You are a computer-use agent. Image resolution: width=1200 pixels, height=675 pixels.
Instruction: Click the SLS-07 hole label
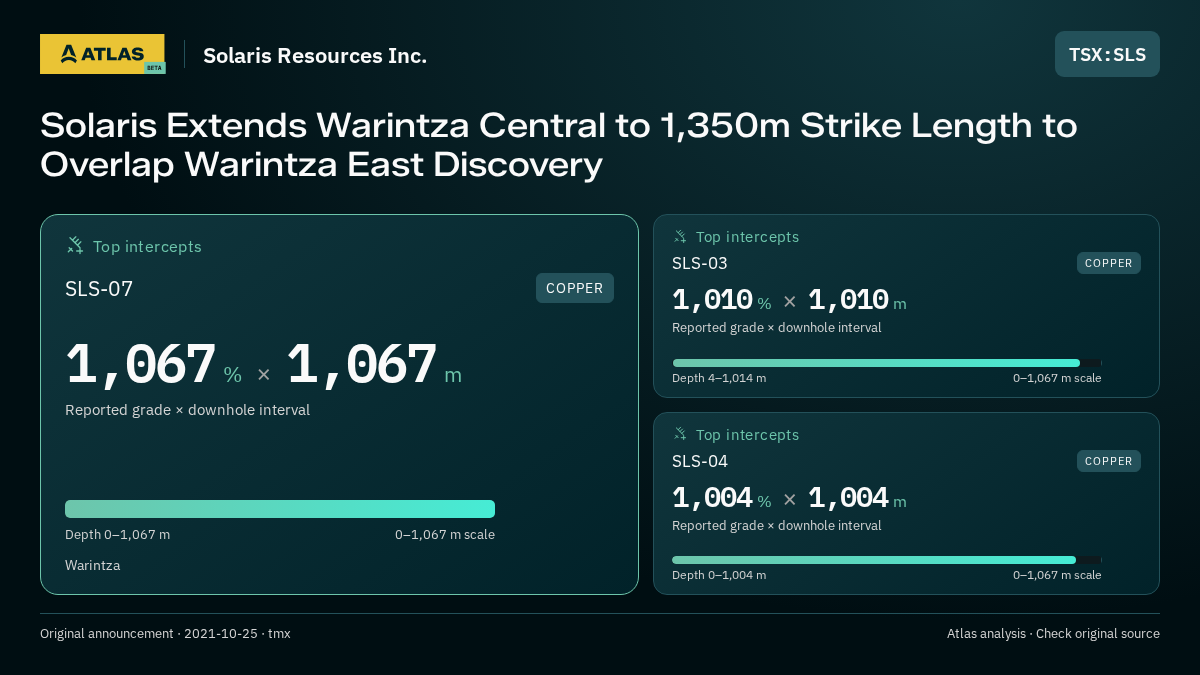coord(99,289)
